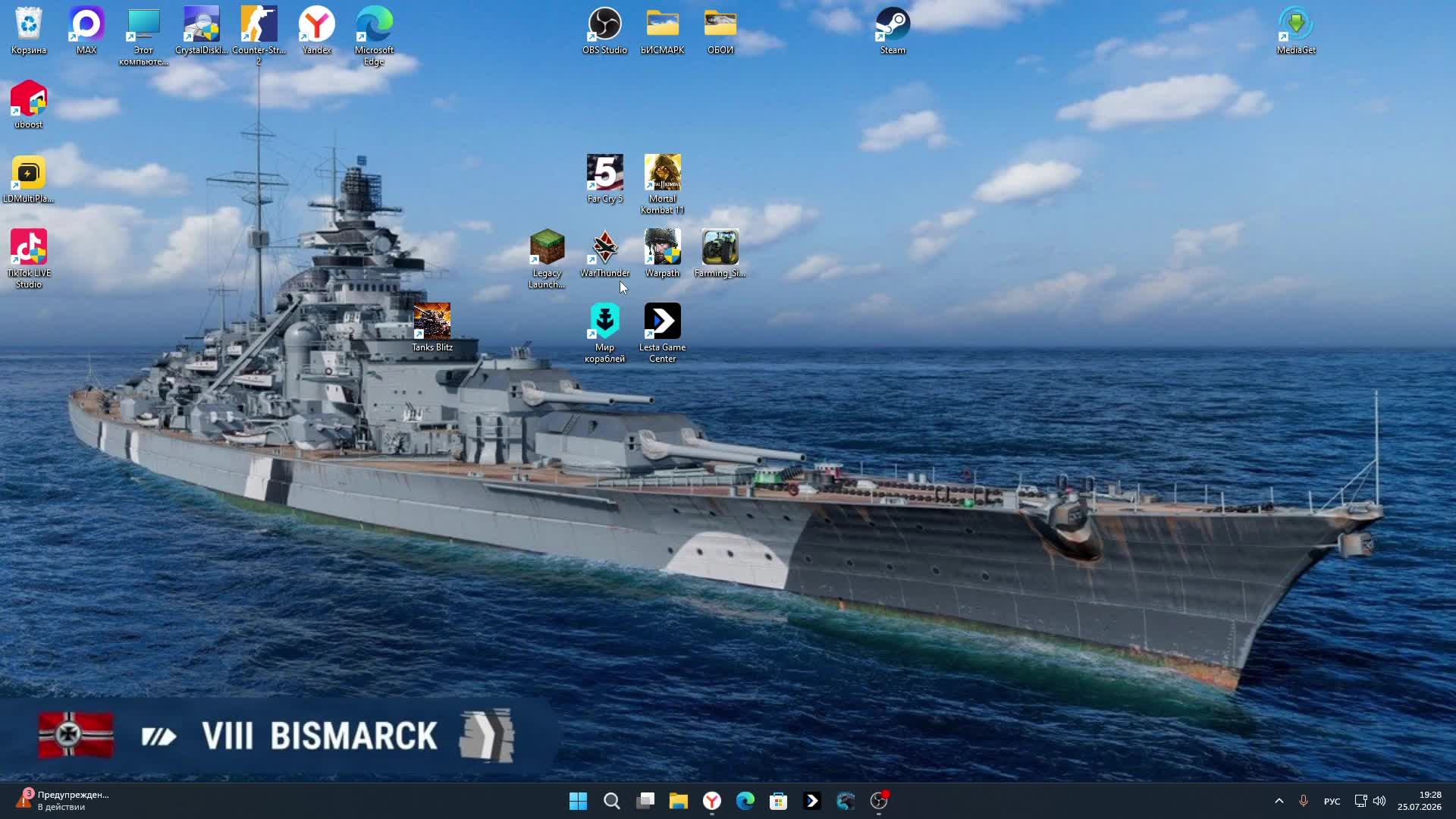Select the Steam desktop shortcut

point(893,31)
